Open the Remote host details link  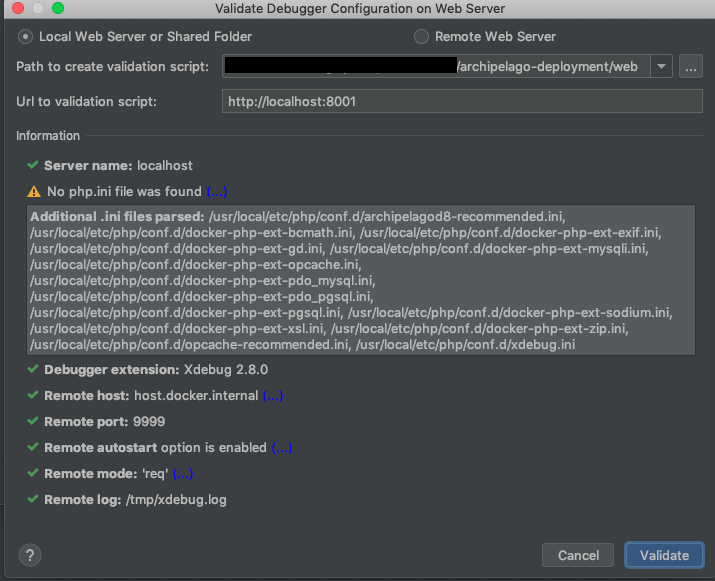pyautogui.click(x=272, y=395)
